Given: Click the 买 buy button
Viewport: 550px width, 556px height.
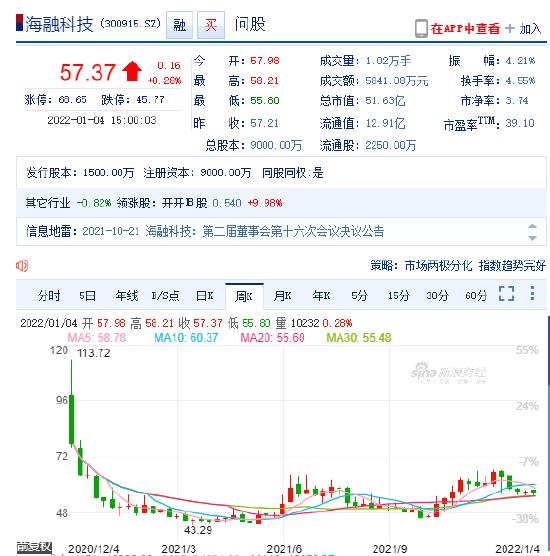Looking at the screenshot, I should pos(211,25).
